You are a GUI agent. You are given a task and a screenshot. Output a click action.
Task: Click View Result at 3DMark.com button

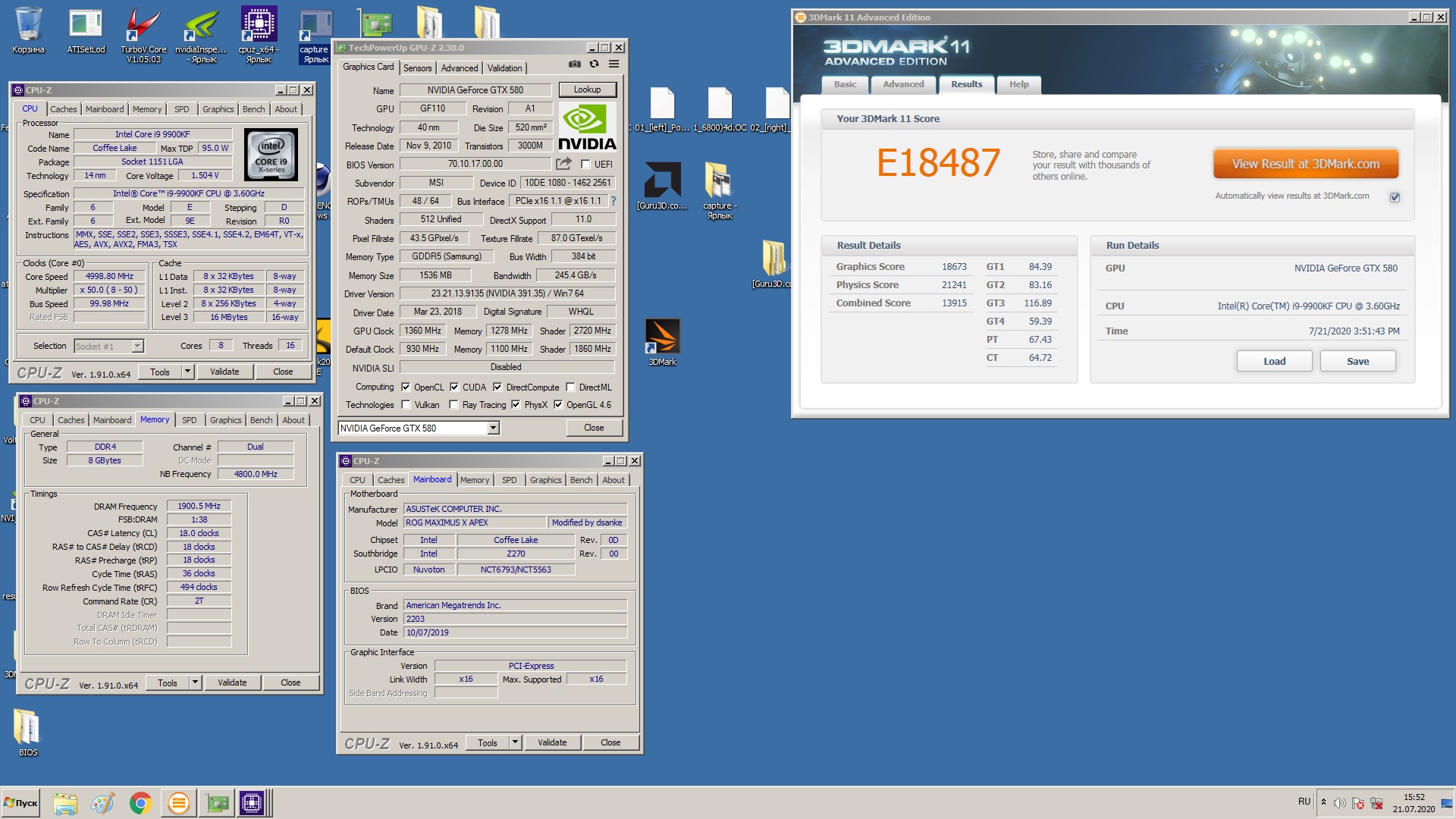[x=1305, y=164]
